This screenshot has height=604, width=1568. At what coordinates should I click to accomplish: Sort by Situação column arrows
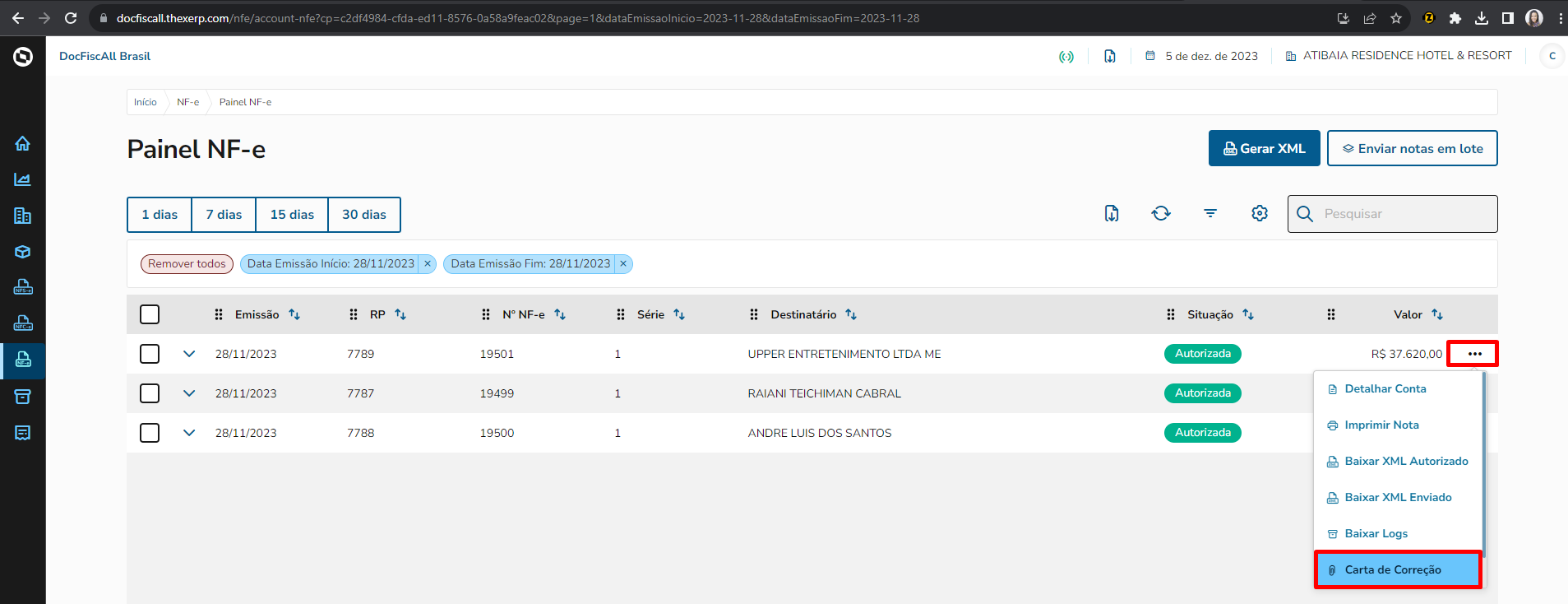point(1248,314)
